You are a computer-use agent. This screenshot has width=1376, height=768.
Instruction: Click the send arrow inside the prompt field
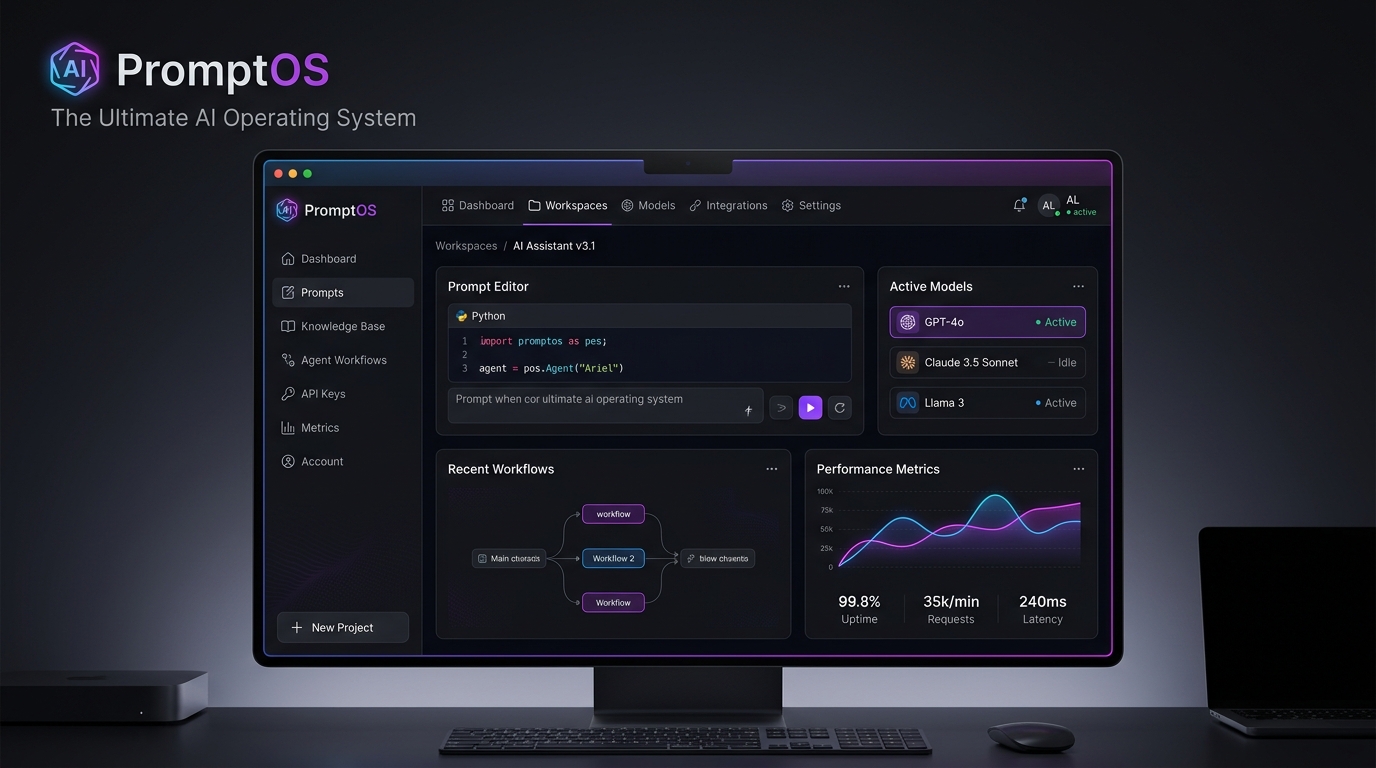pyautogui.click(x=748, y=410)
